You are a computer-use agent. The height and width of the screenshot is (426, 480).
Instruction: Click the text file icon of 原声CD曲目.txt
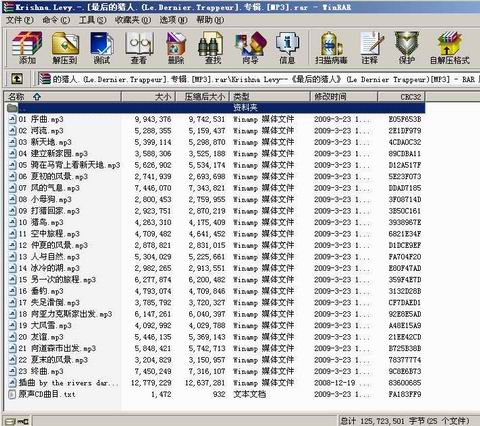12,394
